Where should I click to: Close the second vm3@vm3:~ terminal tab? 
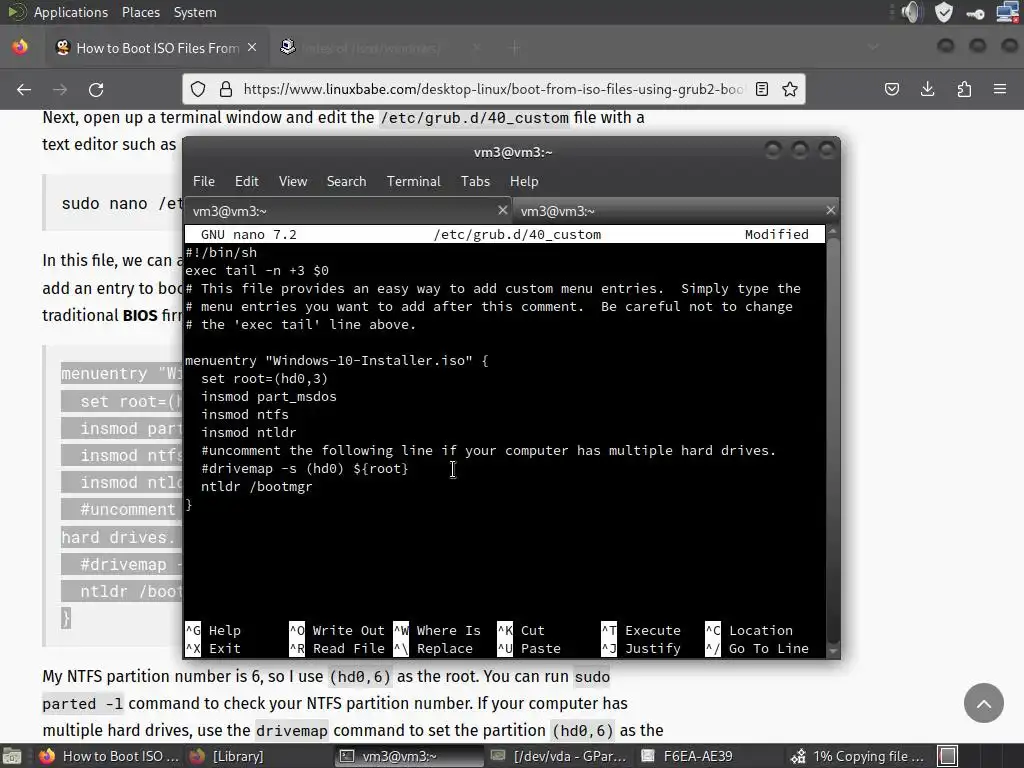830,210
